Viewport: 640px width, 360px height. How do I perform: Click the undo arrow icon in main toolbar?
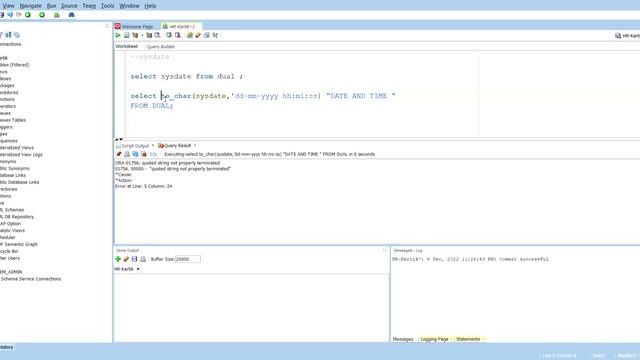coord(10,15)
